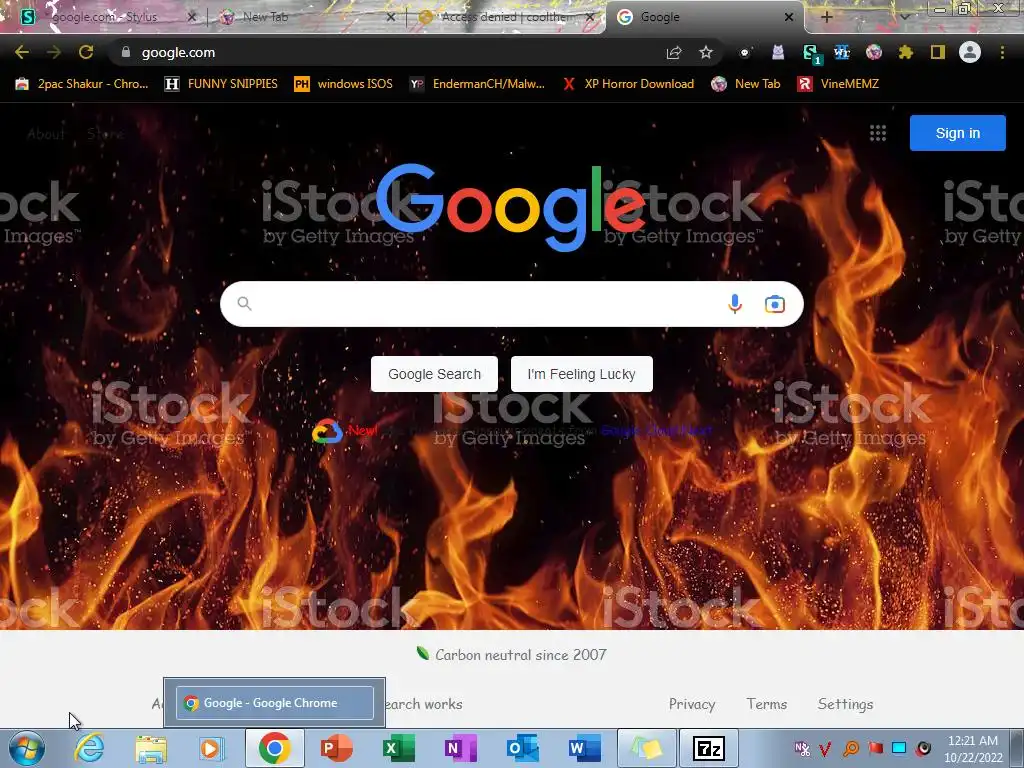Viewport: 1024px width, 768px height.
Task: Search by image with camera icon
Action: click(775, 304)
